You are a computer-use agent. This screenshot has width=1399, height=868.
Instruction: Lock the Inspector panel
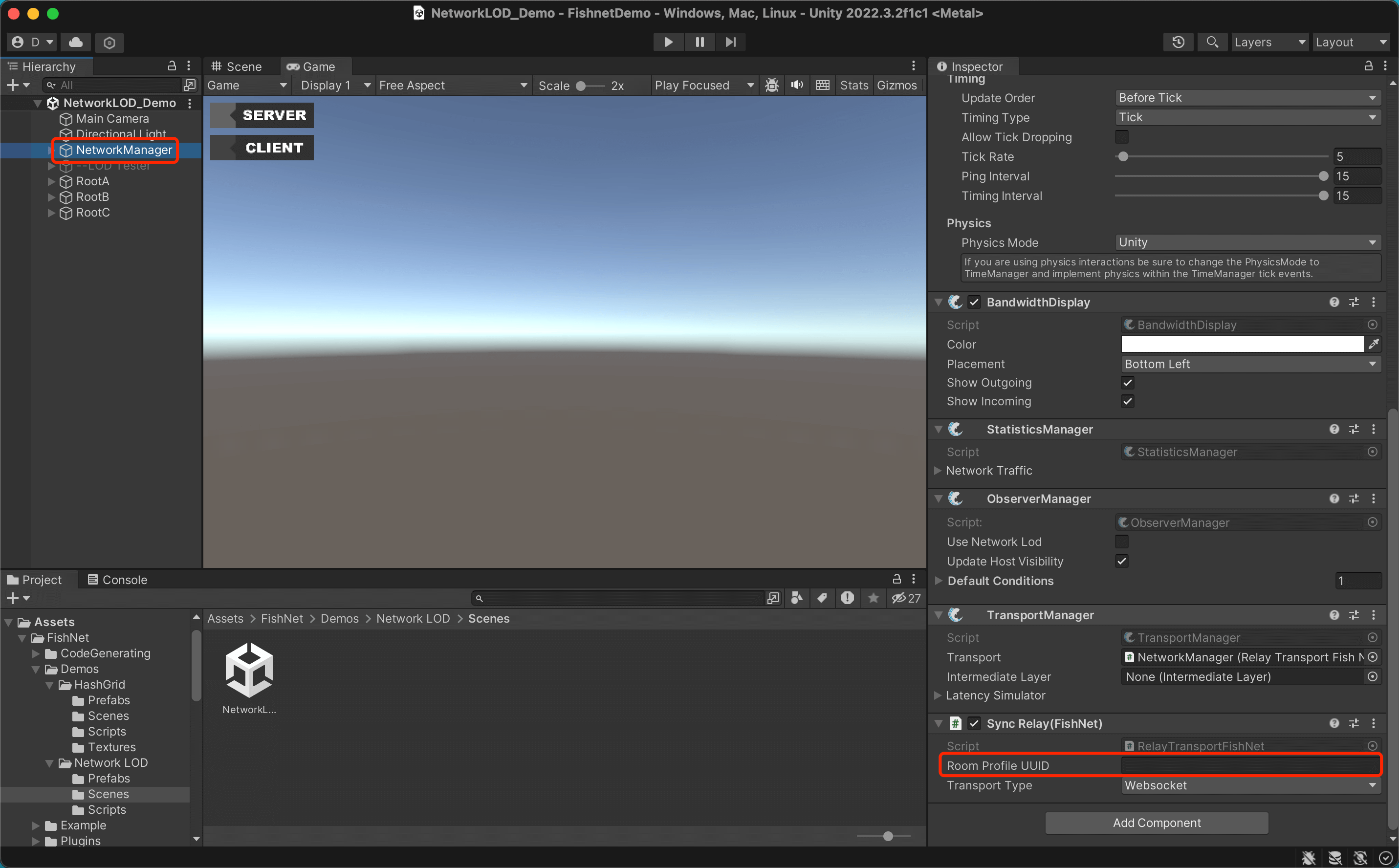1369,66
